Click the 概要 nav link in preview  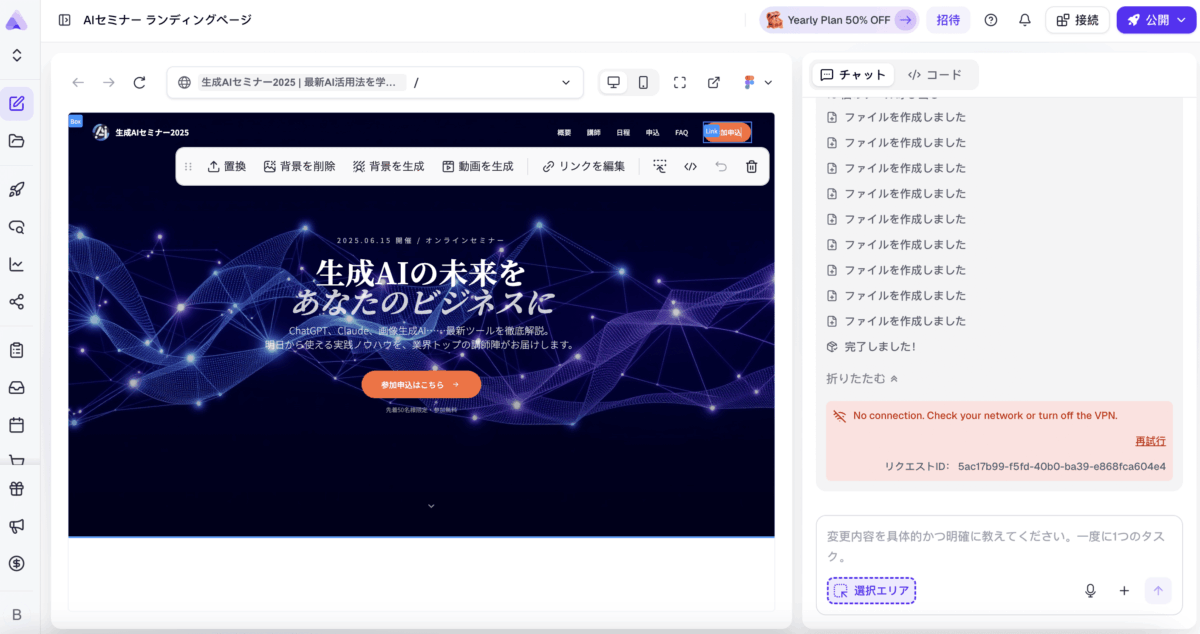pos(565,132)
